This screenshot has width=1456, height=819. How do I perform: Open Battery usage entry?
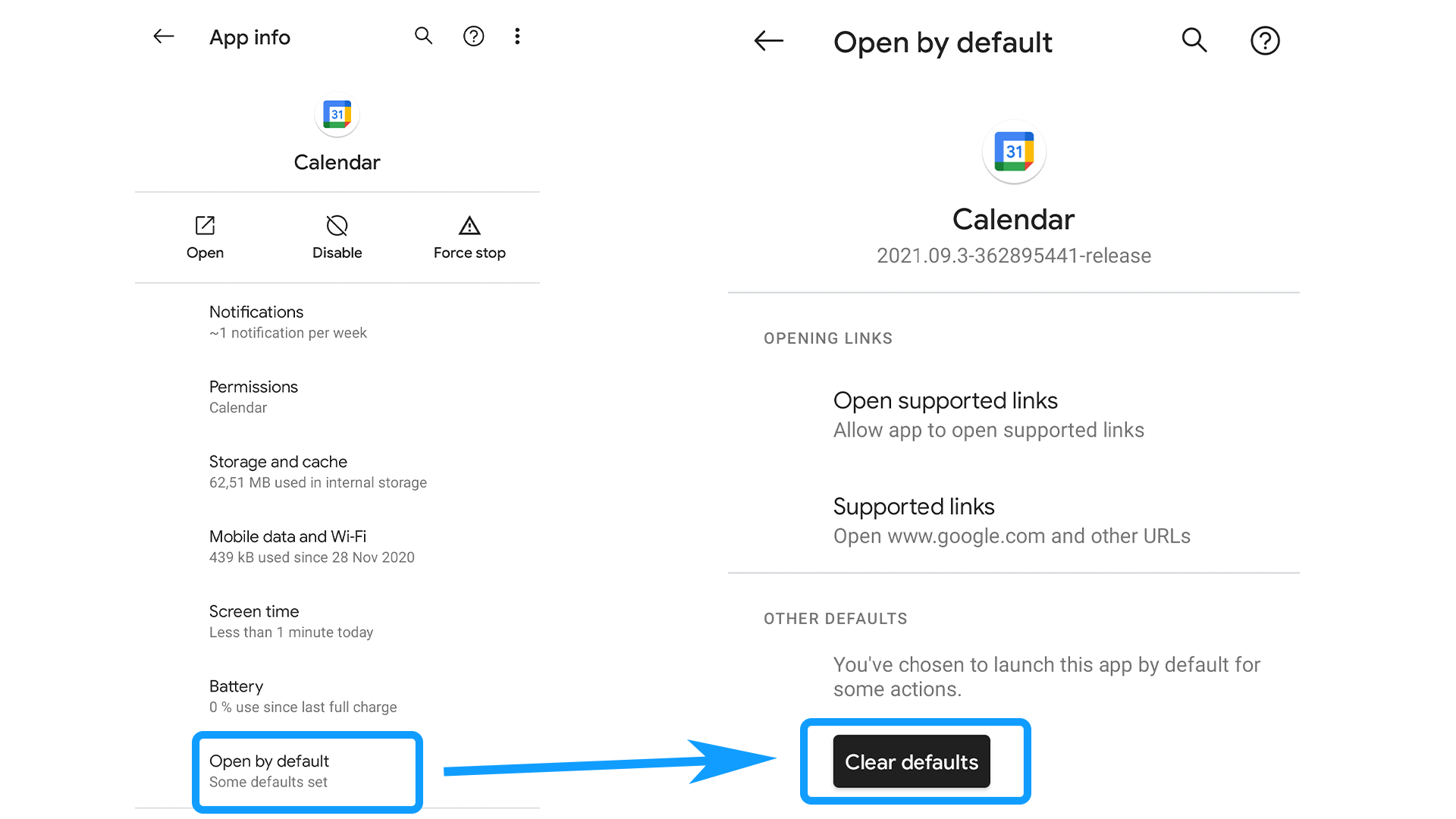[x=337, y=696]
